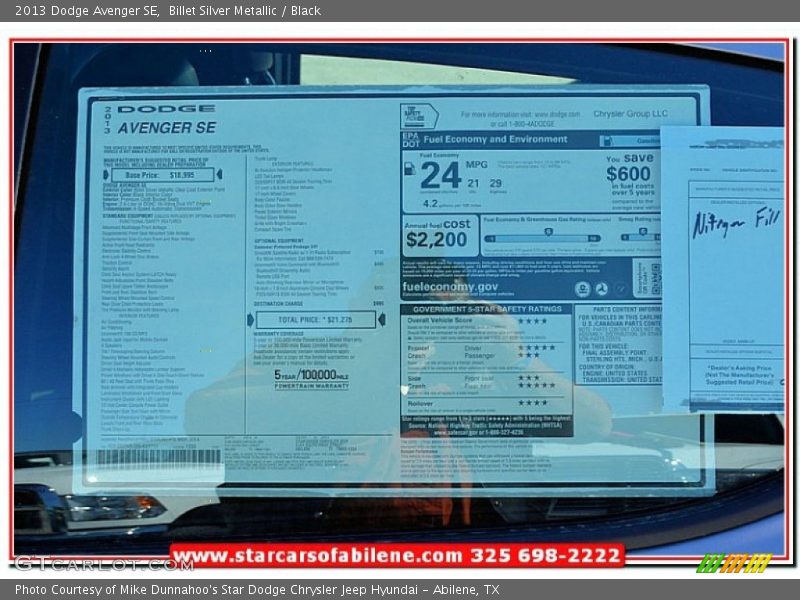Click the large '24' MPG figure

point(441,175)
